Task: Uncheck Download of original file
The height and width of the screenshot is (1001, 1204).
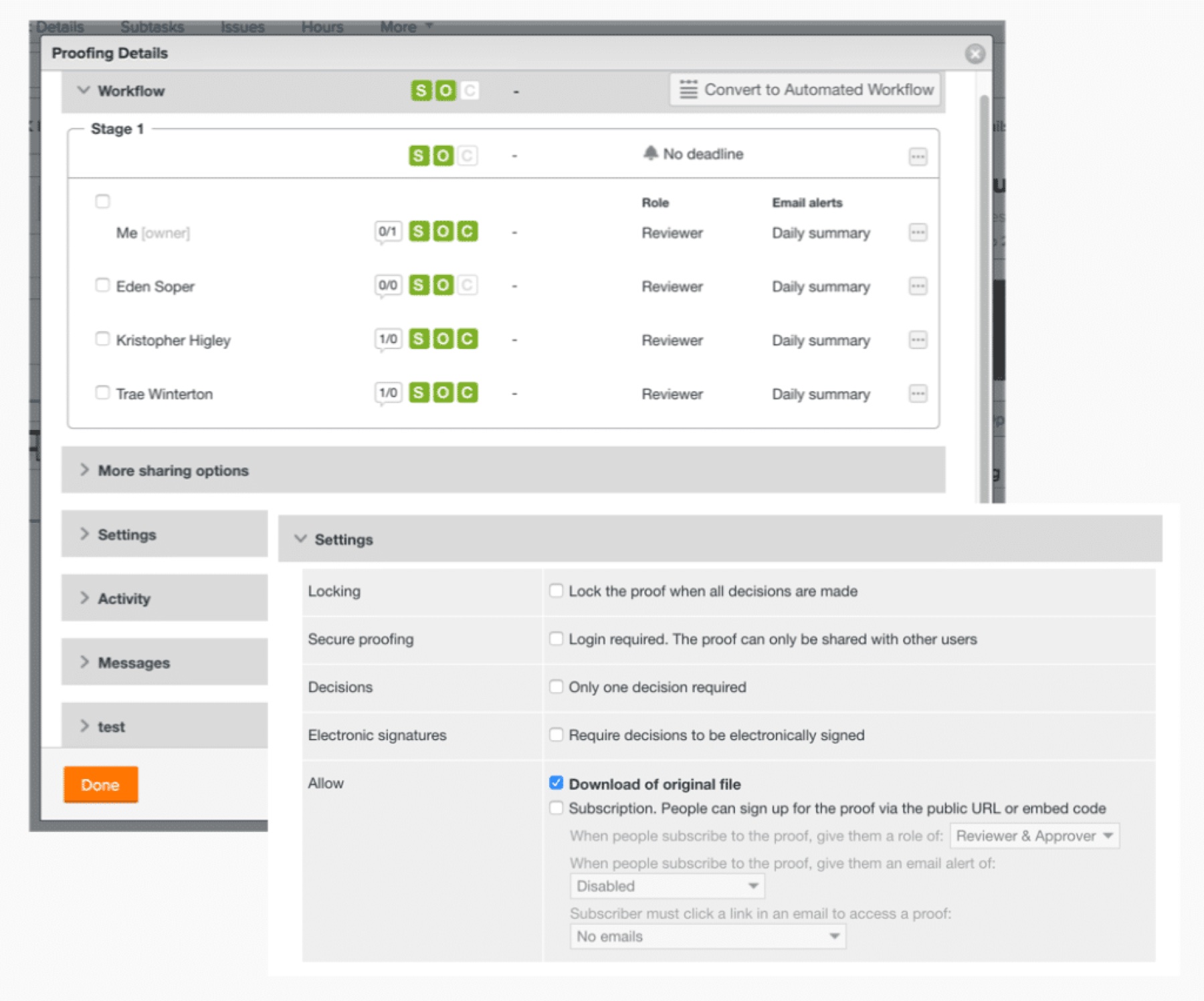Action: (x=556, y=783)
